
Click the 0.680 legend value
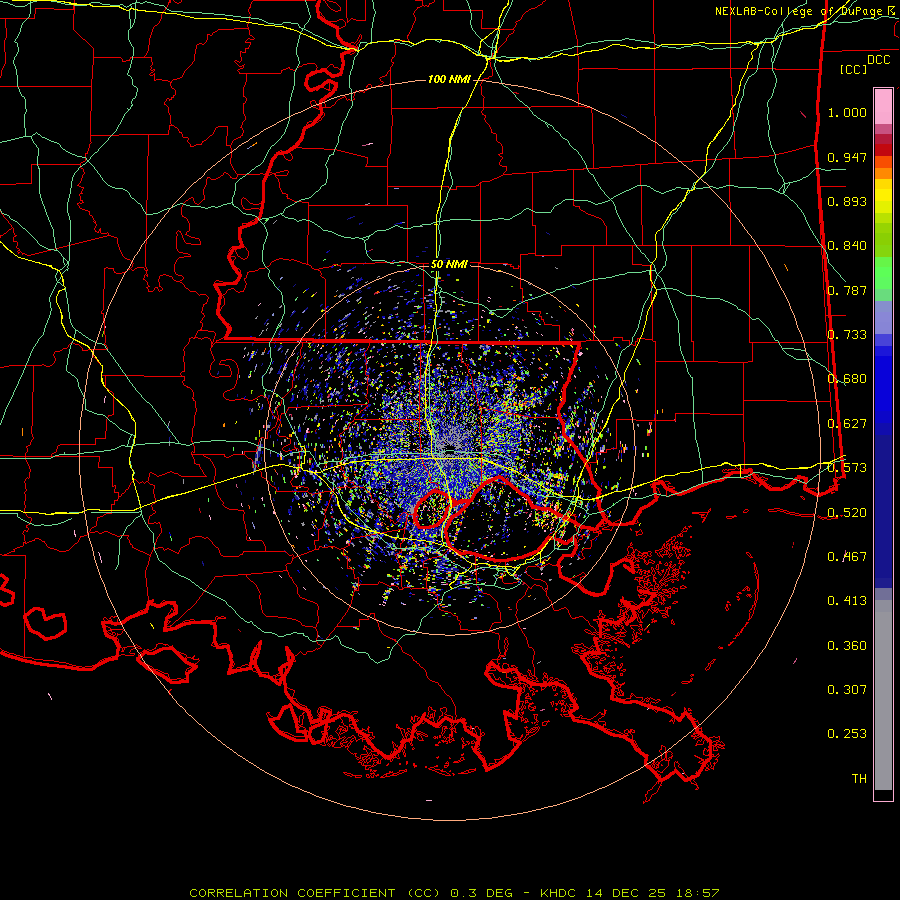847,379
